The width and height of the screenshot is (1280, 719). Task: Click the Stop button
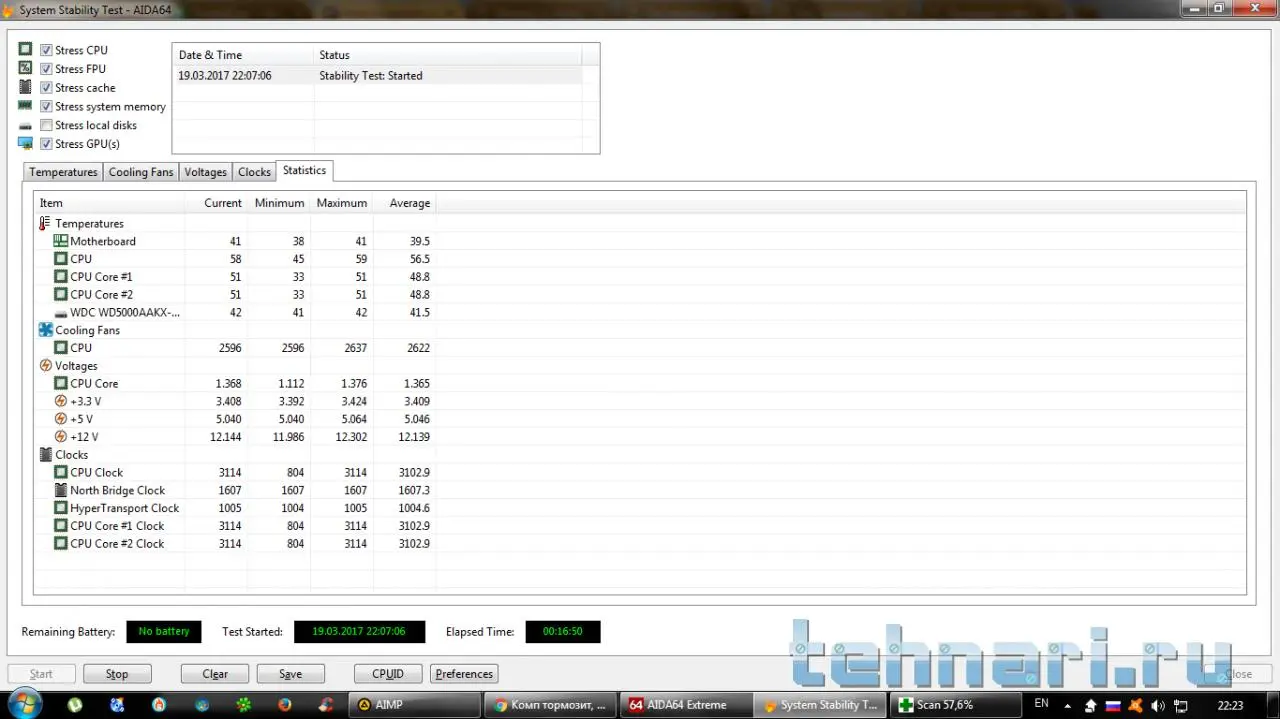pyautogui.click(x=117, y=674)
